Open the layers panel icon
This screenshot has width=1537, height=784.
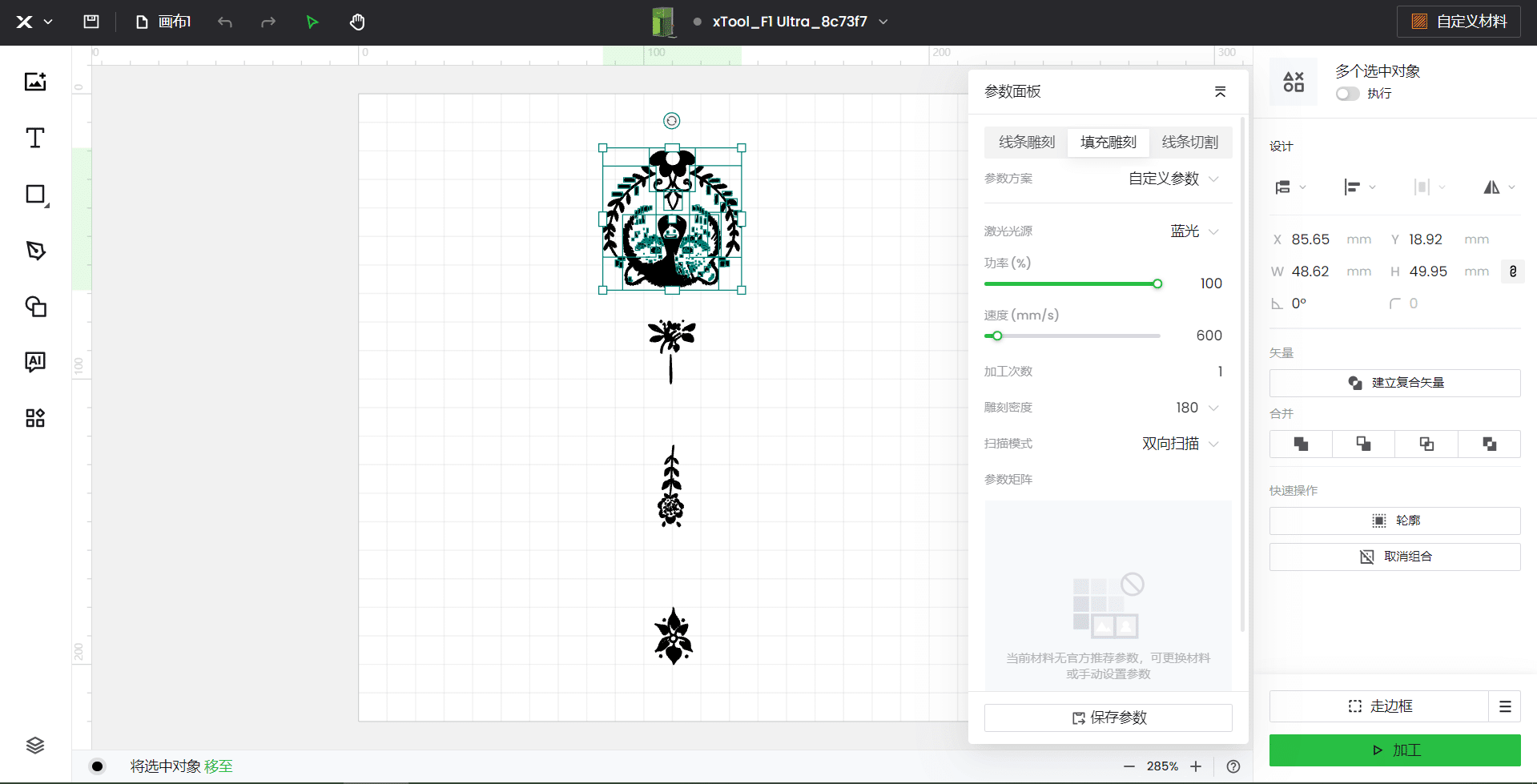coord(35,746)
